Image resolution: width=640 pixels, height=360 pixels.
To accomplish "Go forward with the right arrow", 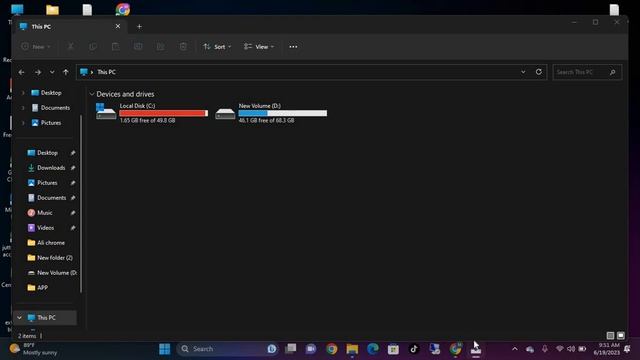I will [38, 72].
